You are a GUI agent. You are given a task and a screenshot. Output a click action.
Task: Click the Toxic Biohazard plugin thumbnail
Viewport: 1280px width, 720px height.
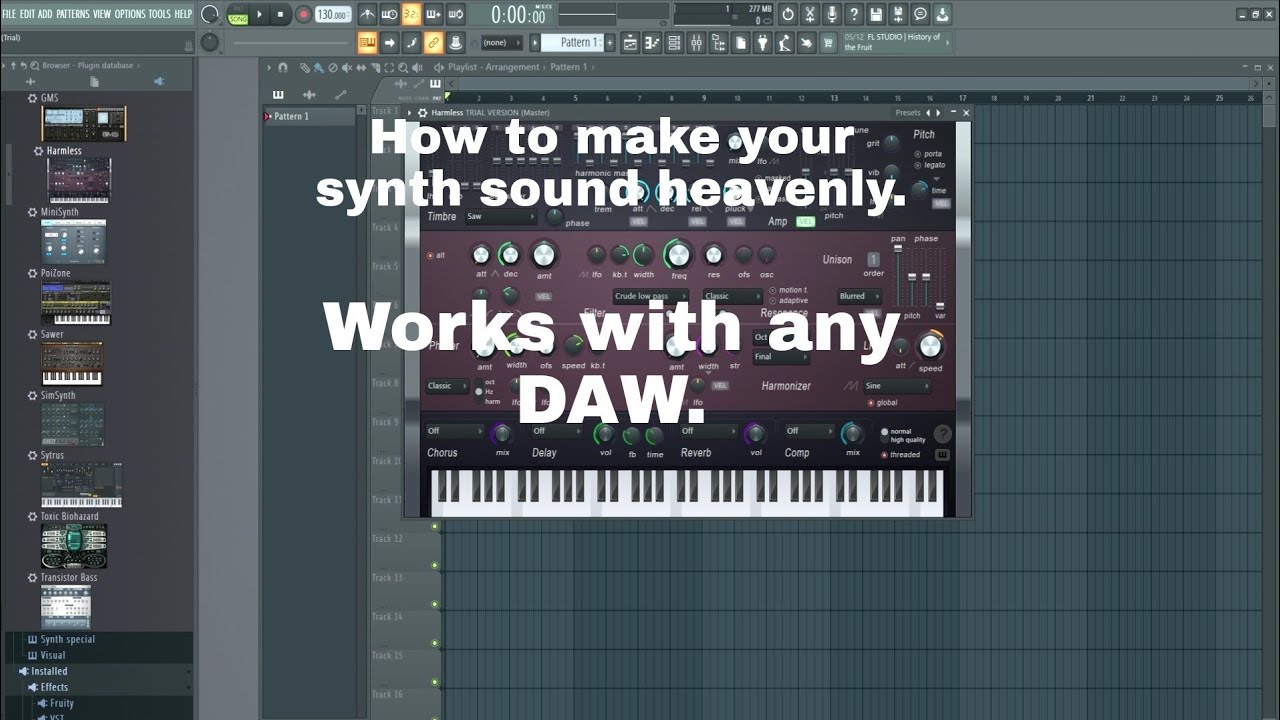coord(74,546)
